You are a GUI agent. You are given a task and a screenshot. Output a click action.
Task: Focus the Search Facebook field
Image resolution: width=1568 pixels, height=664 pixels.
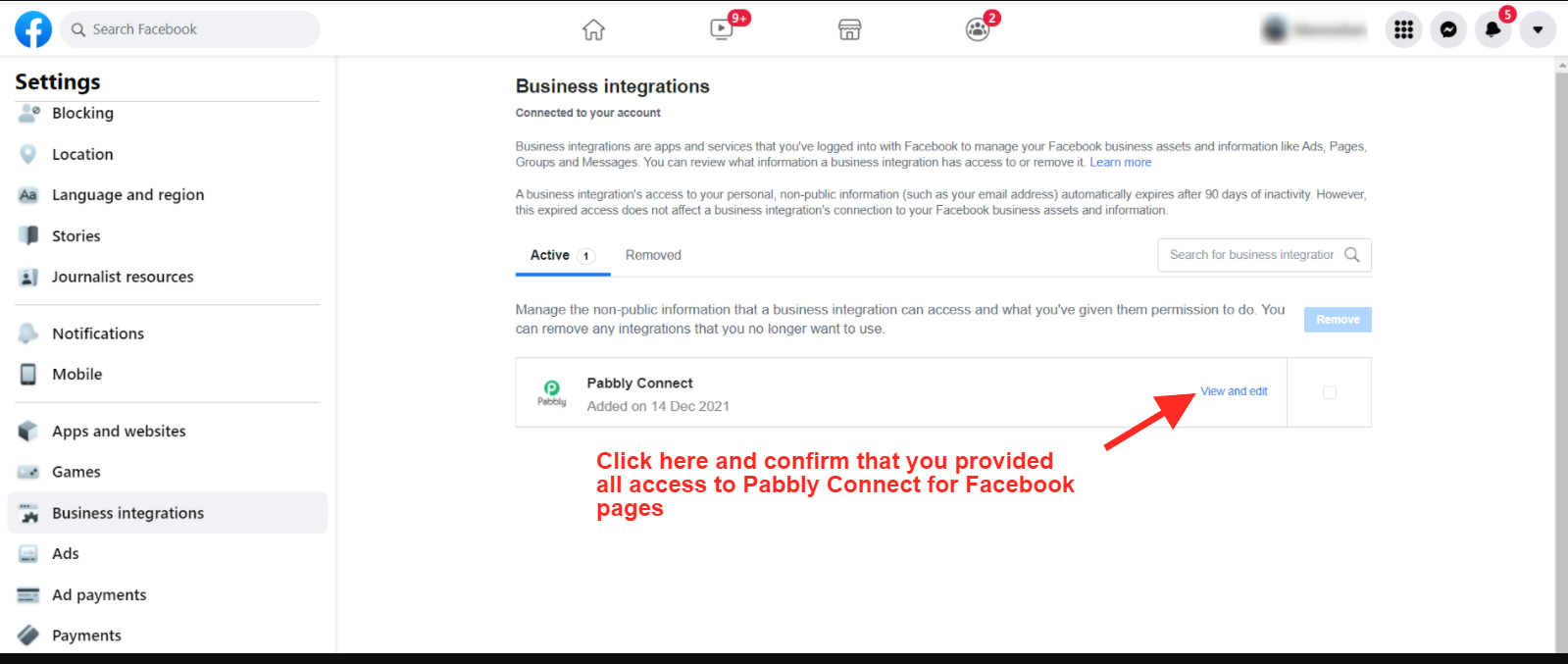click(x=190, y=29)
